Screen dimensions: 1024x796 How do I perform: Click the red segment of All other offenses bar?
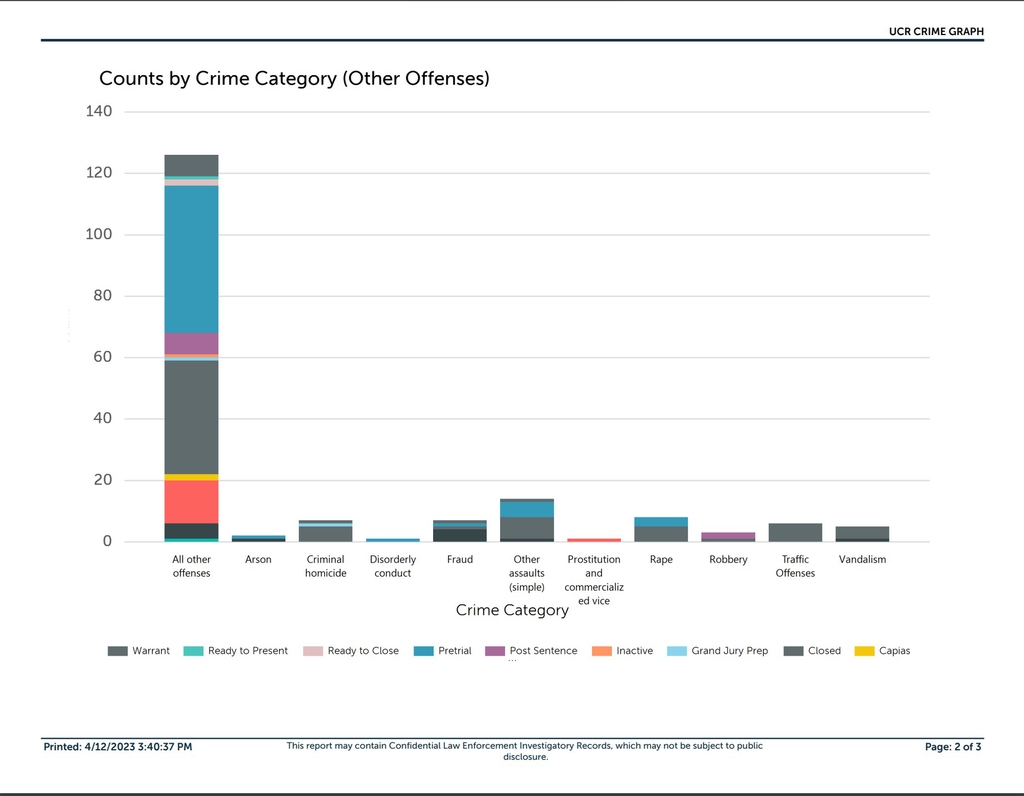pos(191,502)
